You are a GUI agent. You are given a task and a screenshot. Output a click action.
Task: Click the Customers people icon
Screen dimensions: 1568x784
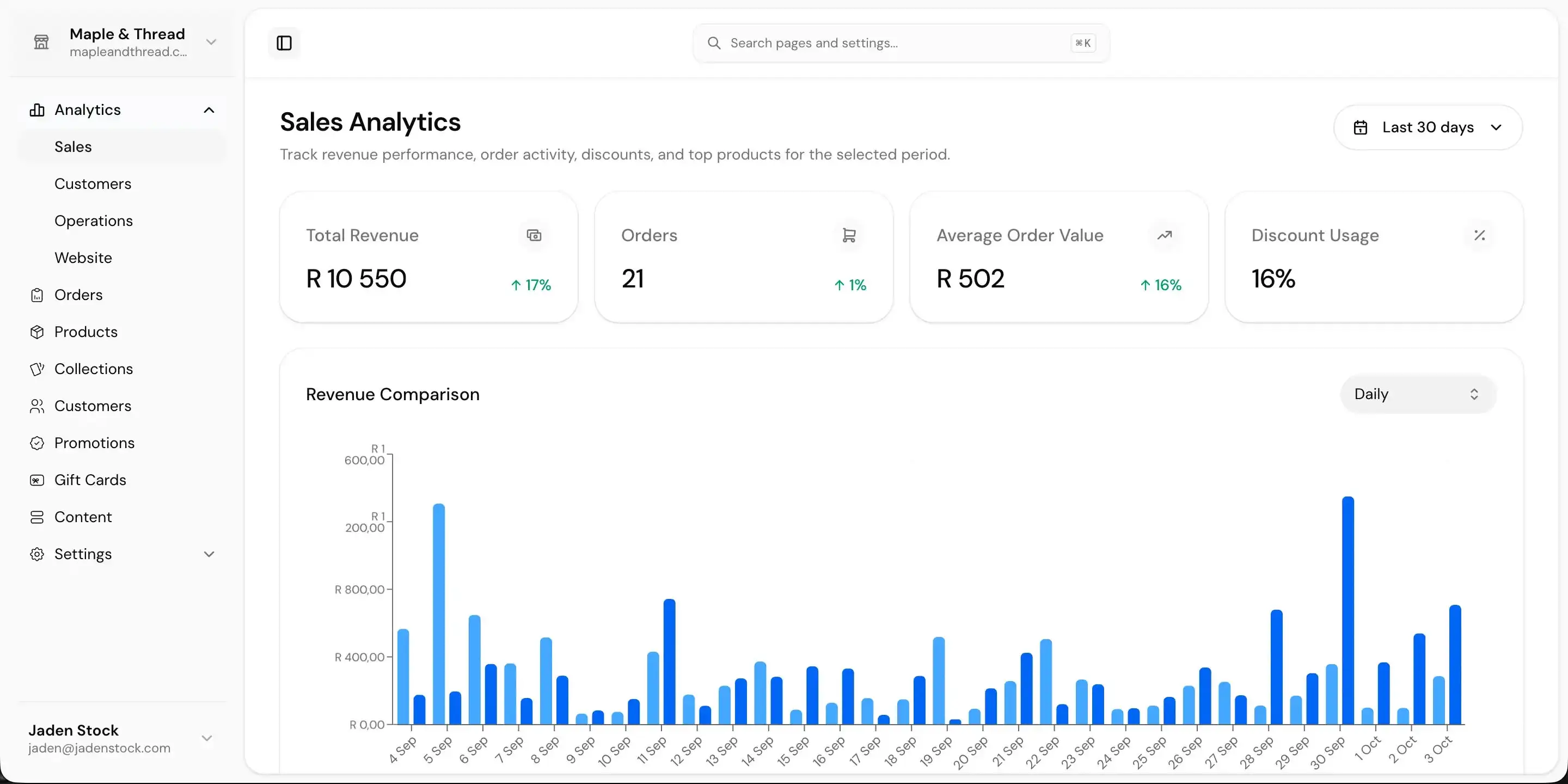tap(37, 407)
